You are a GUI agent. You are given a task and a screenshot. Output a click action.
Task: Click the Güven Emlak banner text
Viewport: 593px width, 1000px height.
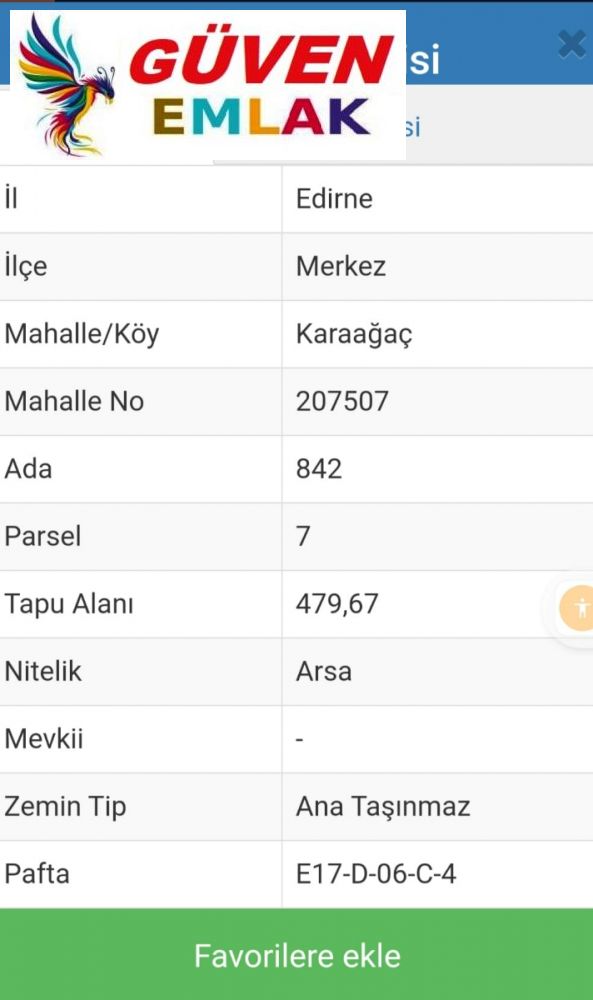click(x=261, y=86)
